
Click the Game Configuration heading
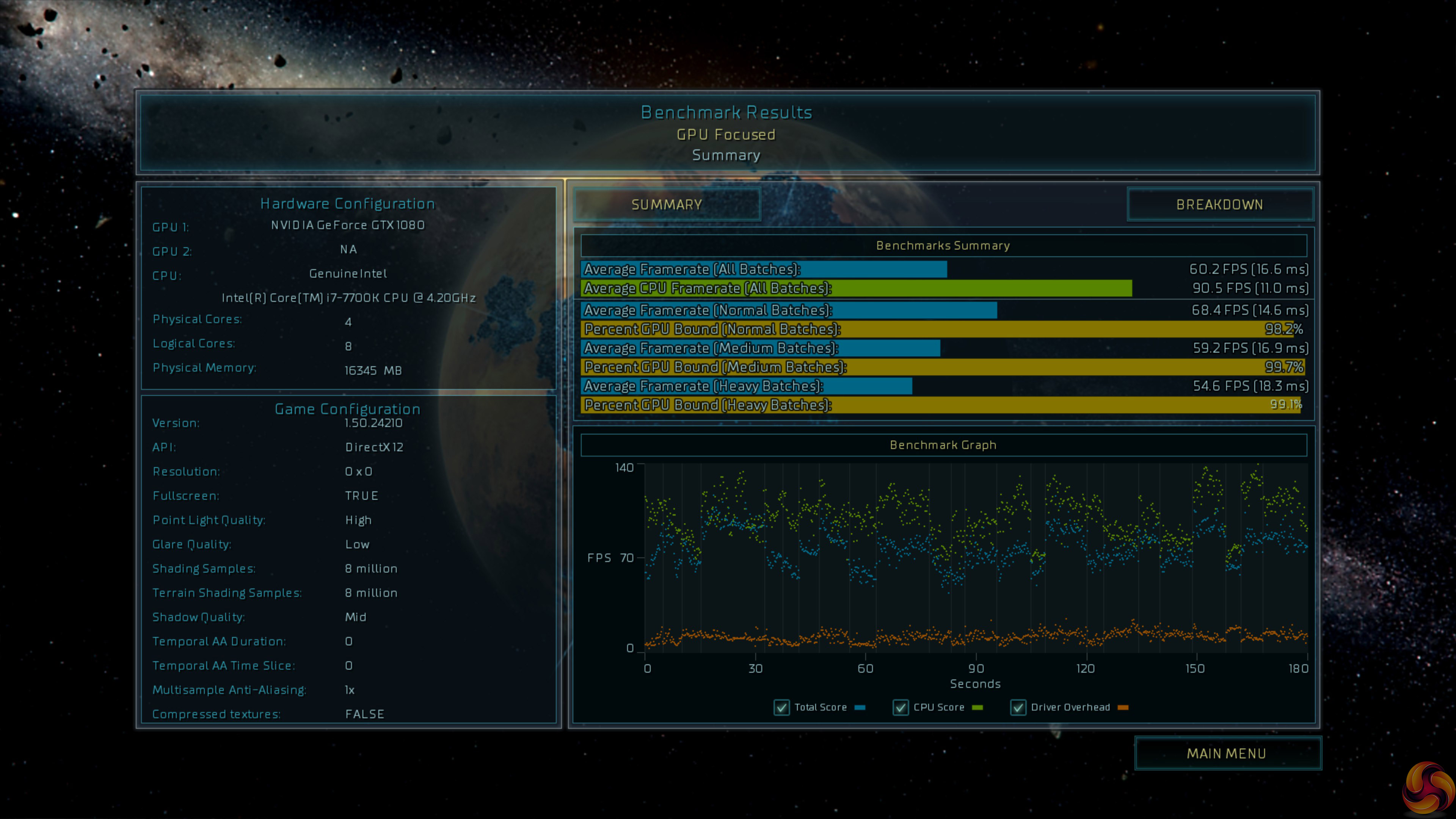tap(347, 409)
